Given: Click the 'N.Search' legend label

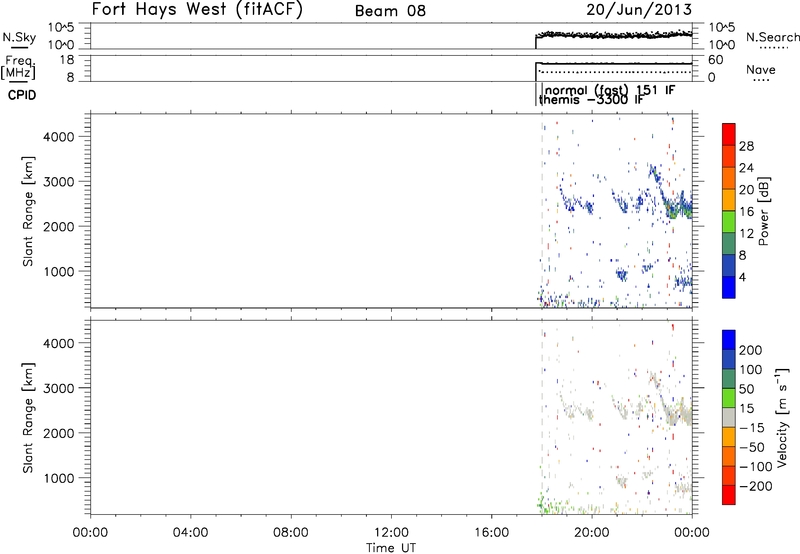Looking at the screenshot, I should pos(772,37).
